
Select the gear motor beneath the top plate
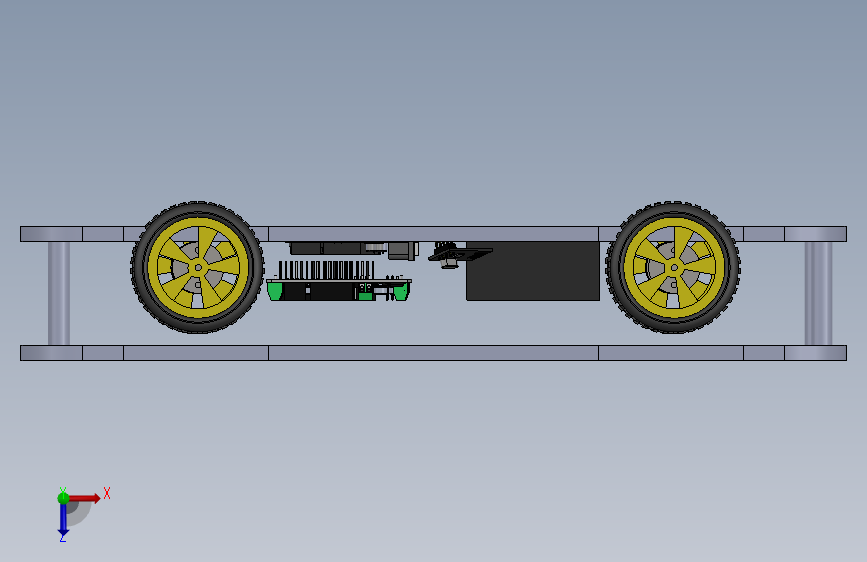click(354, 249)
